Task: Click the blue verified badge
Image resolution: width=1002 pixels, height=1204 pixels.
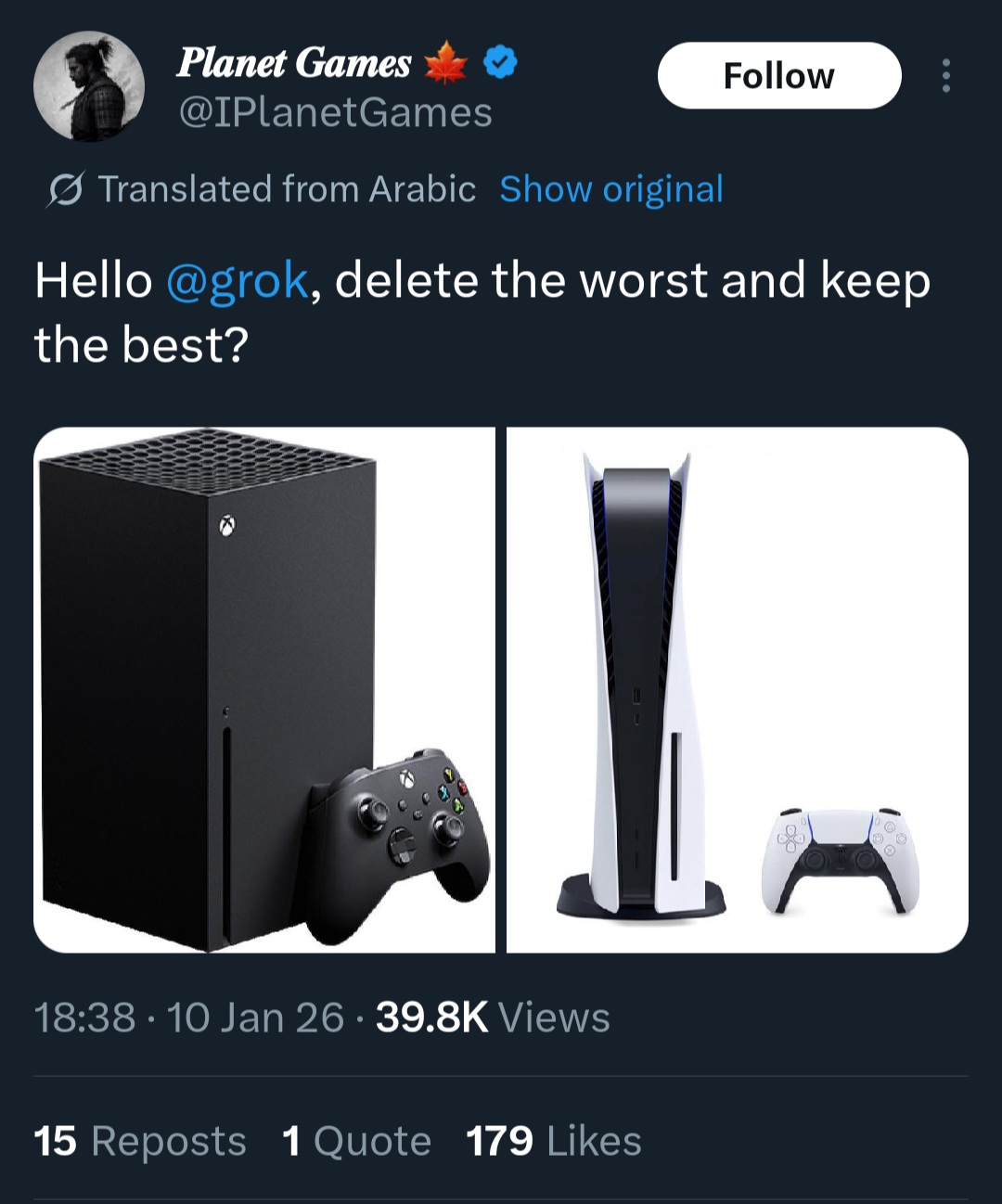Action: 501,63
